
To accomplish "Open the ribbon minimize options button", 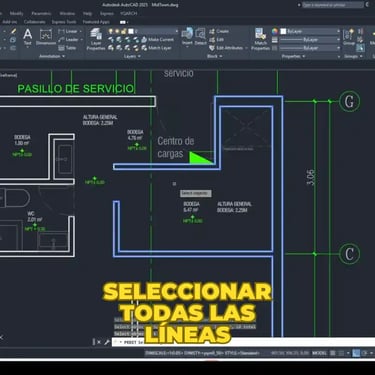I will pyautogui.click(x=123, y=22).
